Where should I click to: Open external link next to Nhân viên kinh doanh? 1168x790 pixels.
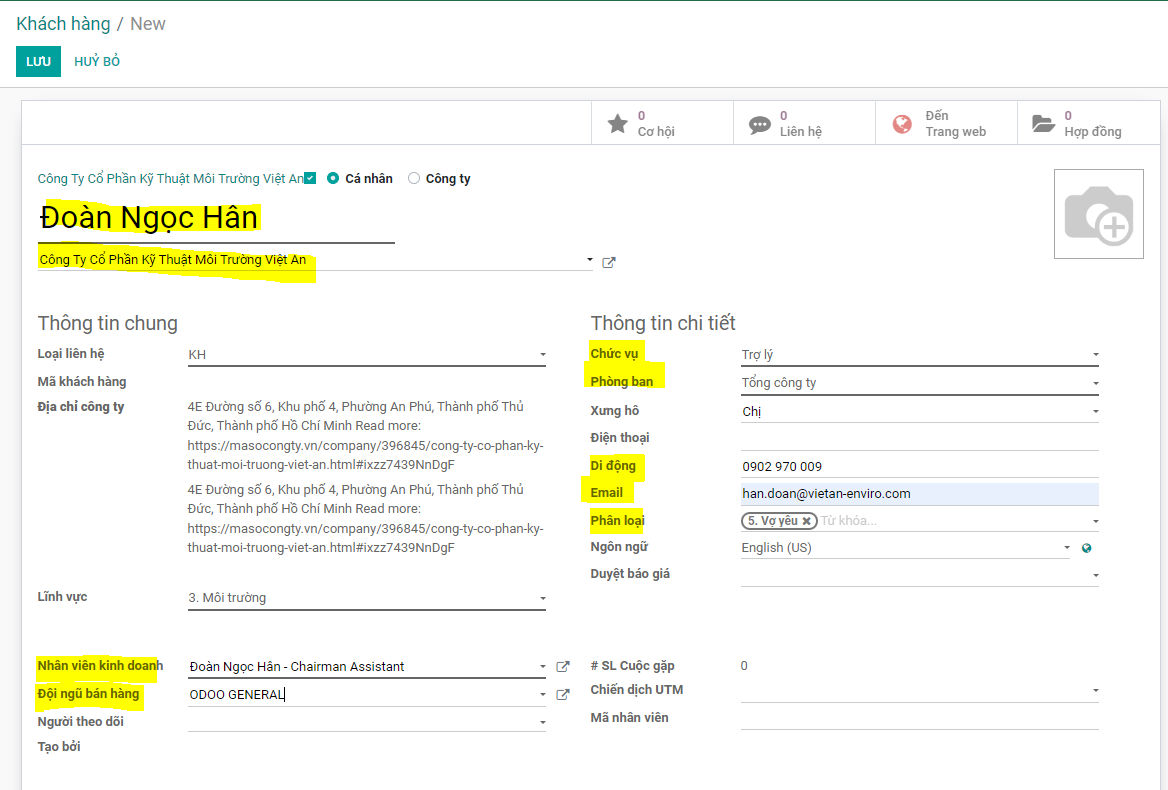[563, 667]
